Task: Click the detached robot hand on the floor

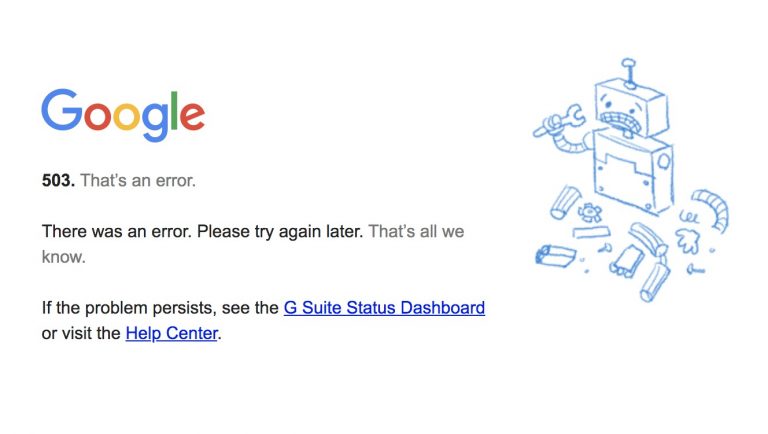Action: tap(686, 240)
